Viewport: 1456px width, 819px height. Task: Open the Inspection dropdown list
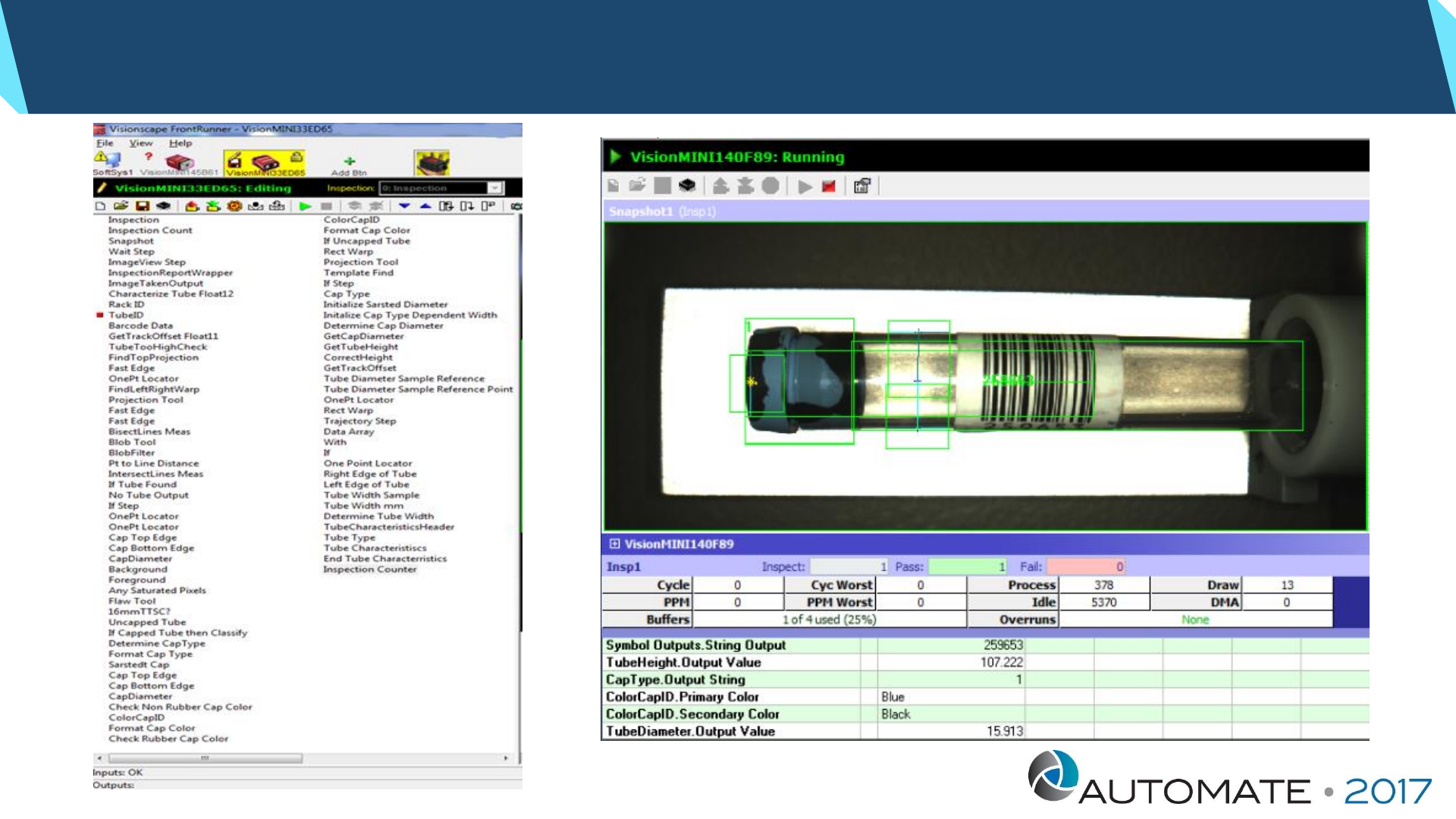[495, 188]
